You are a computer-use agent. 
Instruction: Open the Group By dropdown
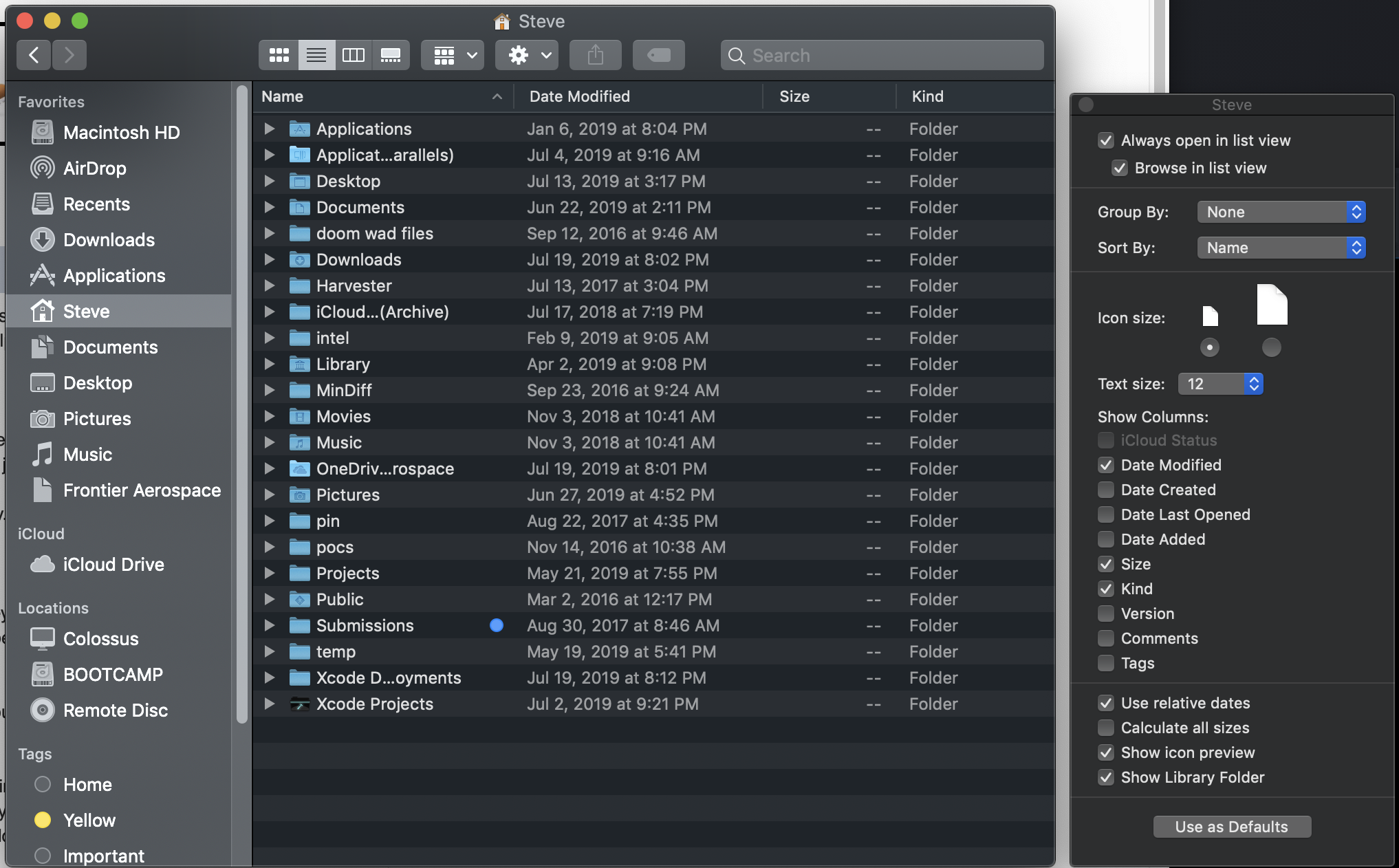click(x=1281, y=212)
